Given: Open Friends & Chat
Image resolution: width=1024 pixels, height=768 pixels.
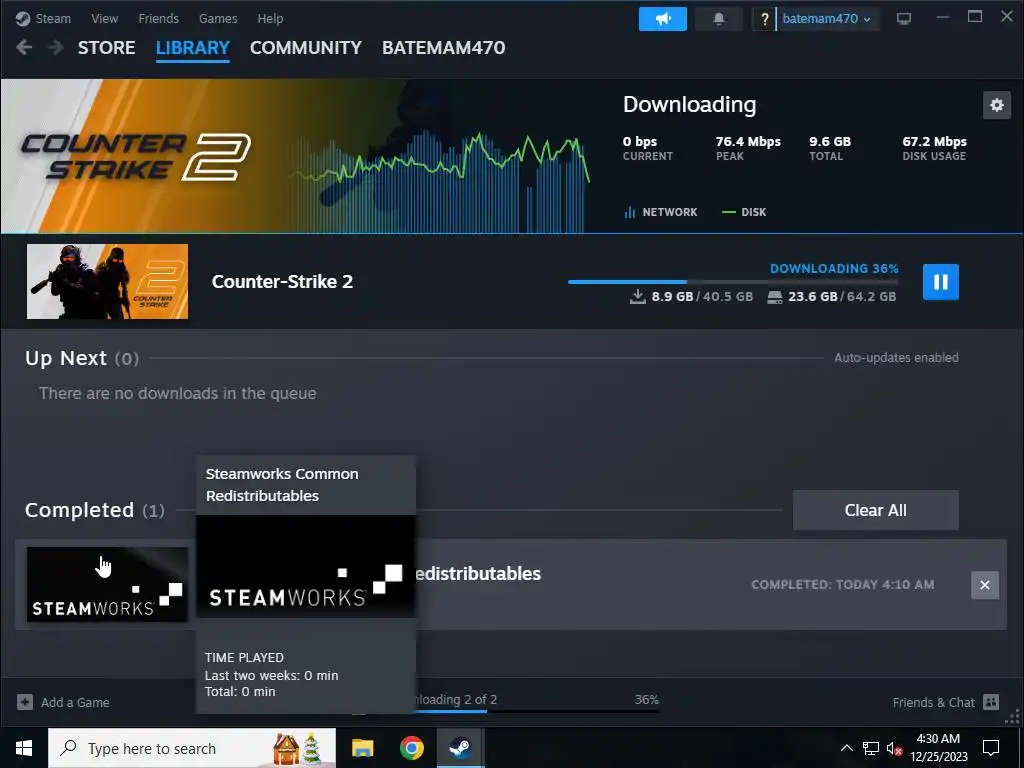Looking at the screenshot, I should point(933,703).
